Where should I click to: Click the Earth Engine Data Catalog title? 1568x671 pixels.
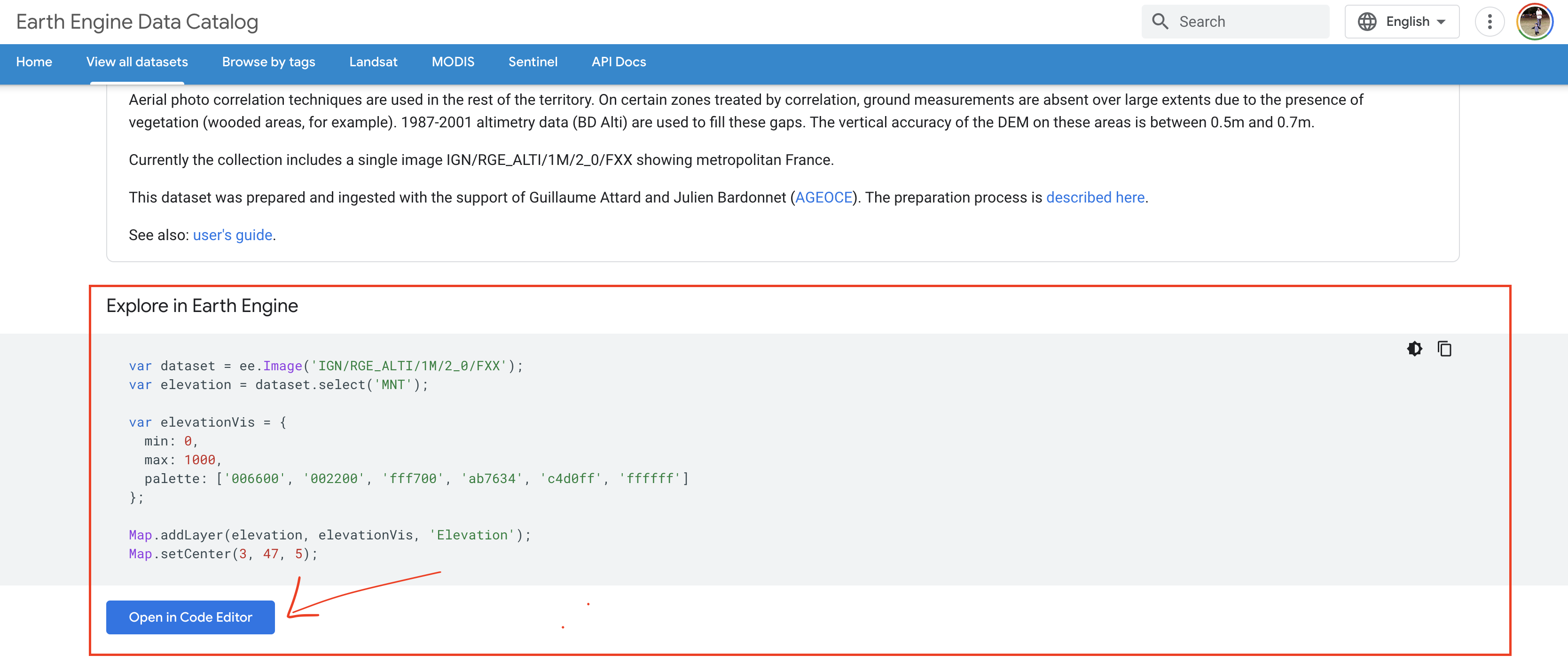point(137,22)
